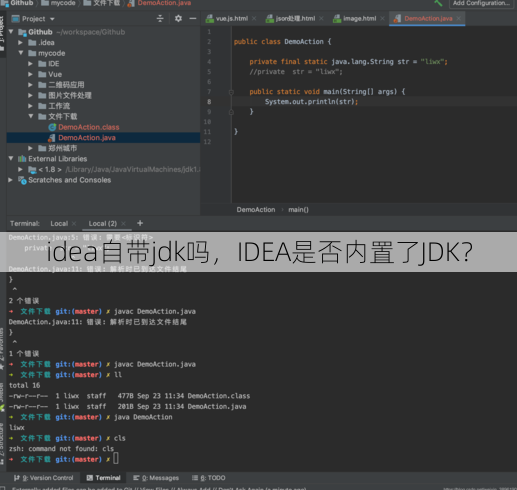The image size is (517, 490).
Task: Select DemoAction.class in project tree
Action: click(89, 127)
